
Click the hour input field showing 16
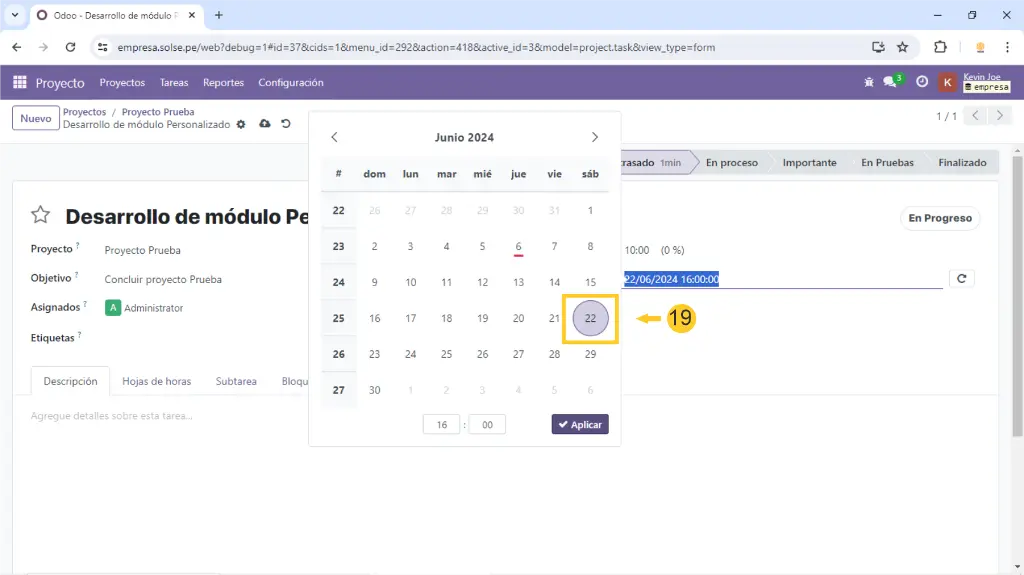pyautogui.click(x=441, y=425)
